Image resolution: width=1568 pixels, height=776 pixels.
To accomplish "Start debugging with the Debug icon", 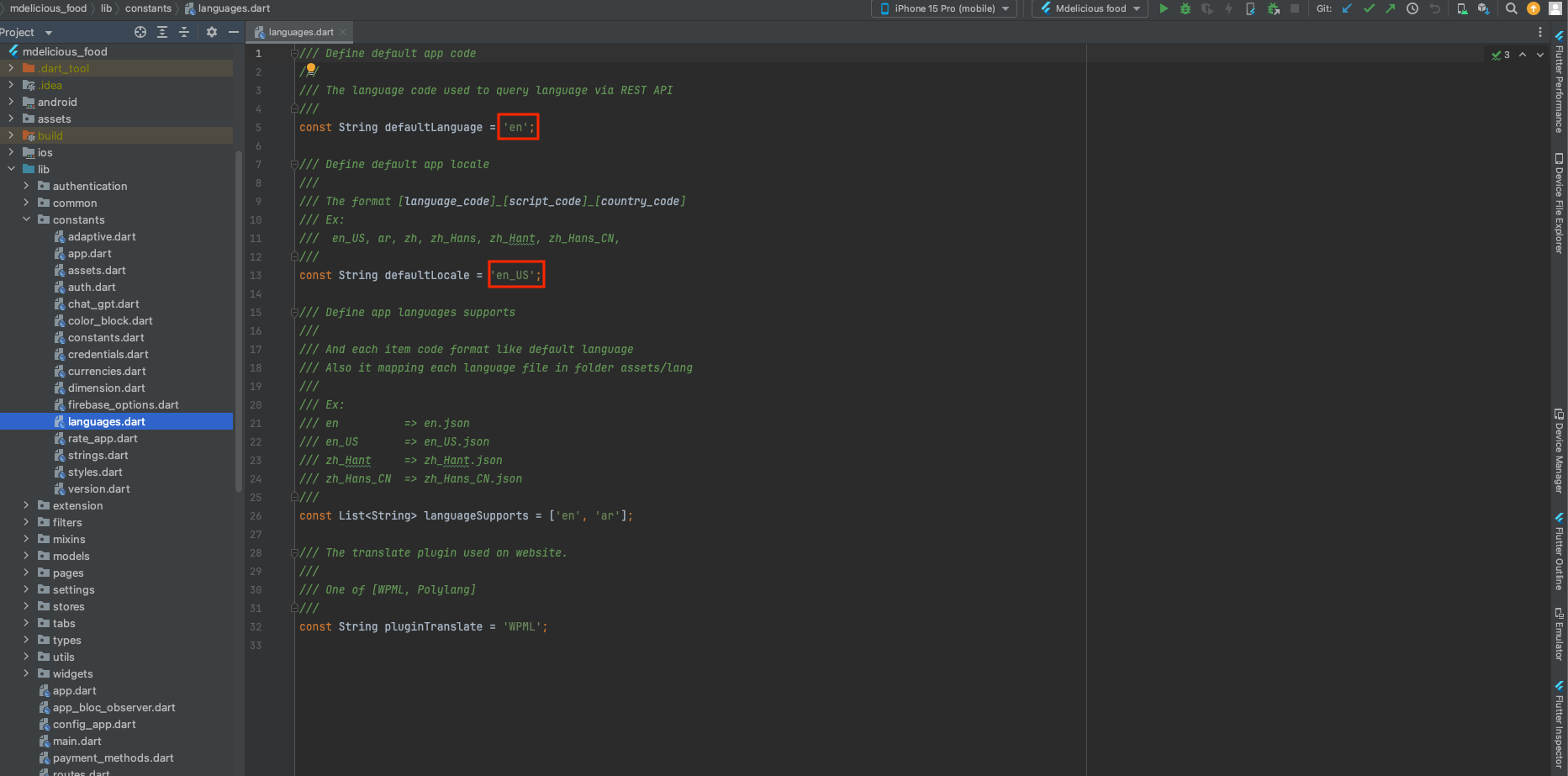I will click(x=1185, y=8).
